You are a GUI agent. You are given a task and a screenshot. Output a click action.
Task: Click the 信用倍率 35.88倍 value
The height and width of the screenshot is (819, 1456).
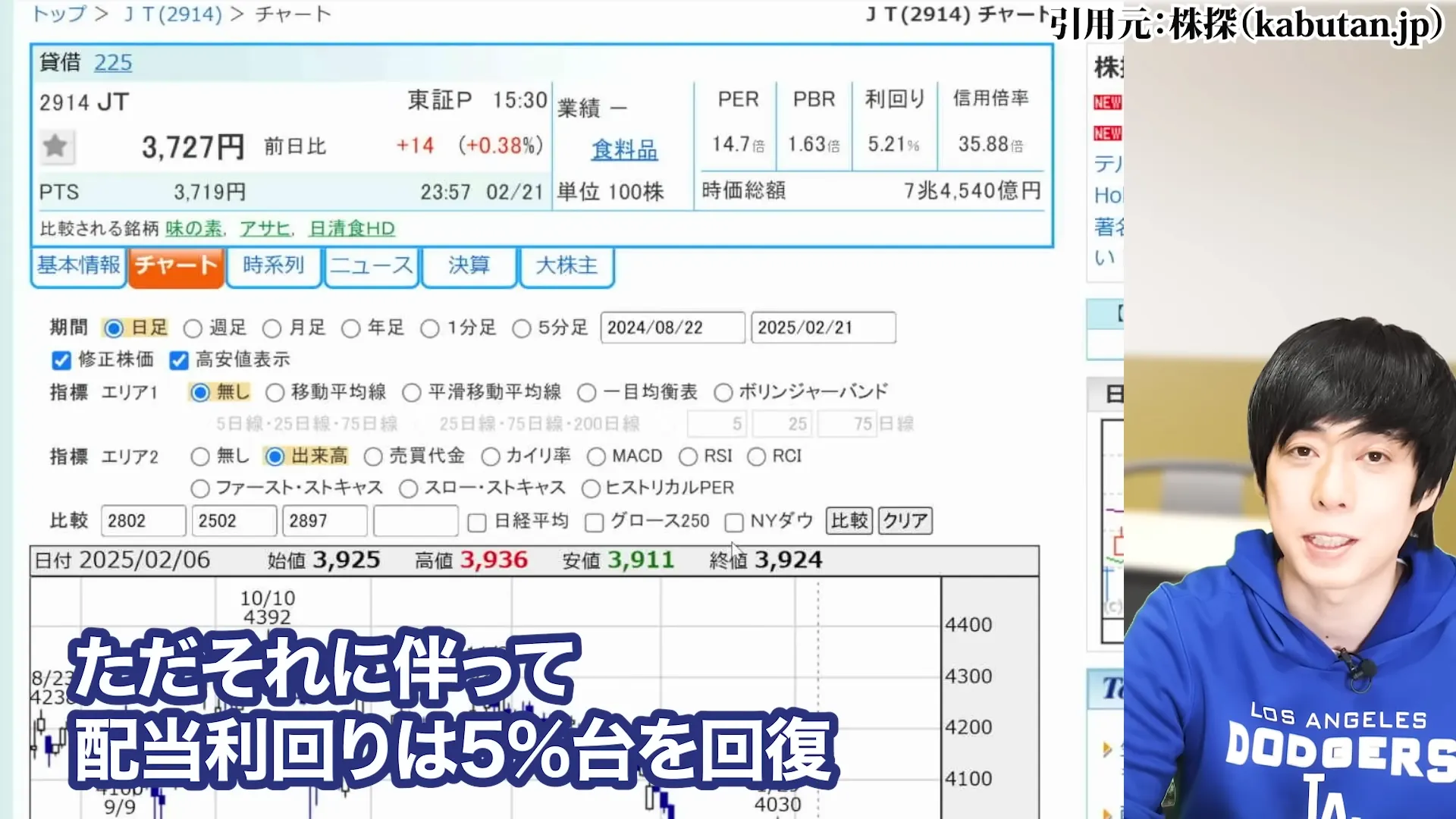tap(990, 144)
